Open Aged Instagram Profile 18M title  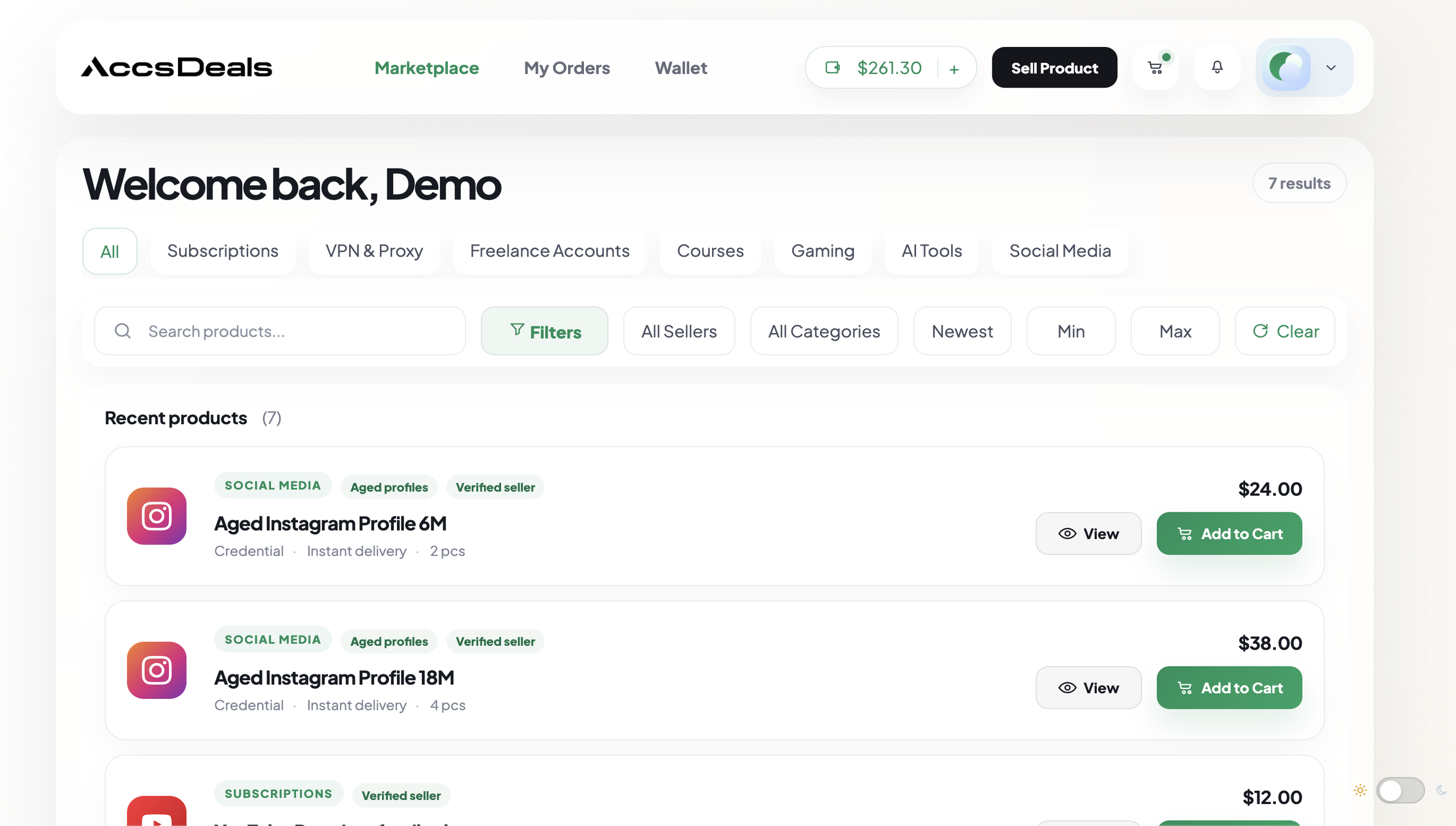[x=334, y=678]
